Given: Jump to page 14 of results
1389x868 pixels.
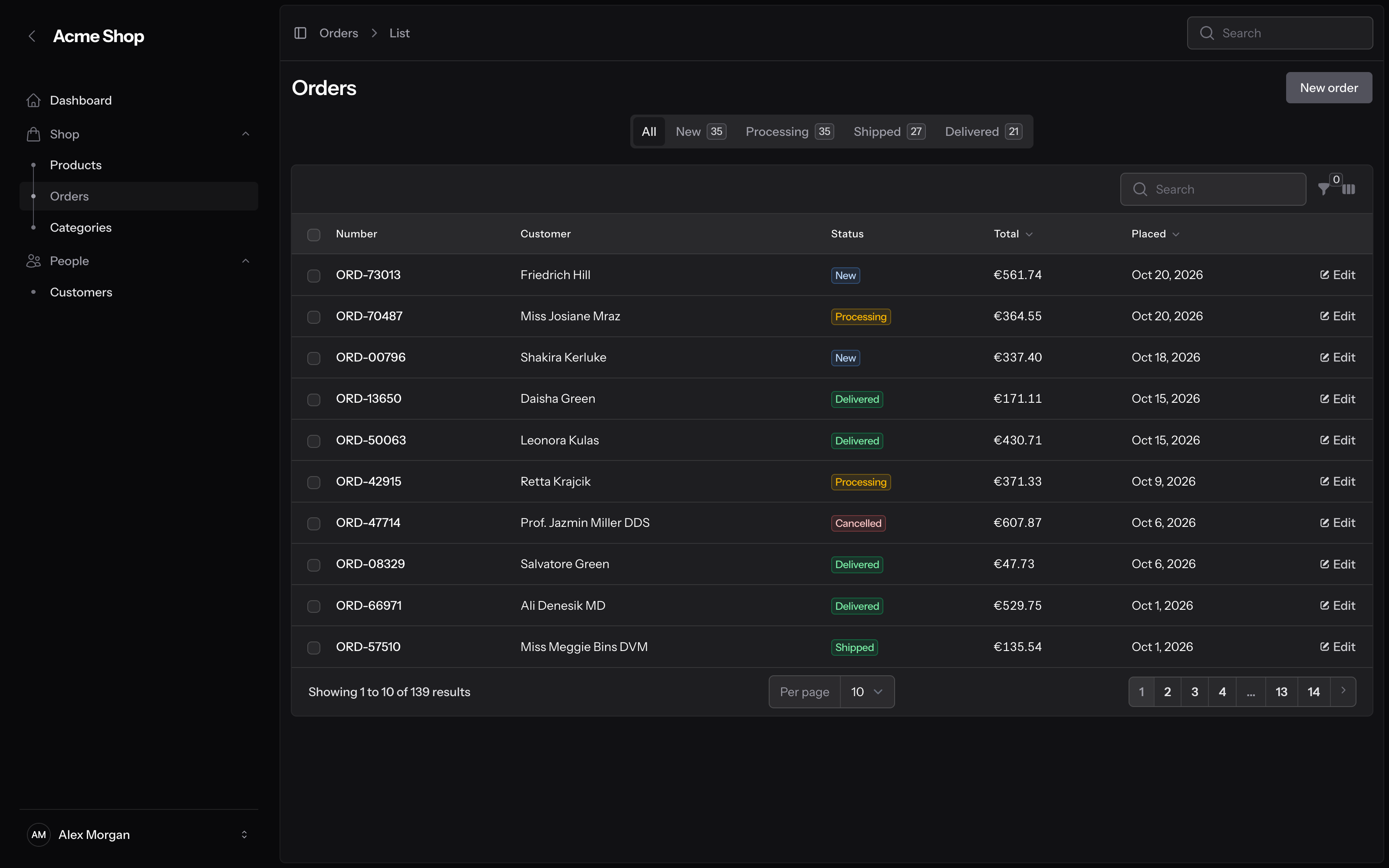Looking at the screenshot, I should 1313,692.
